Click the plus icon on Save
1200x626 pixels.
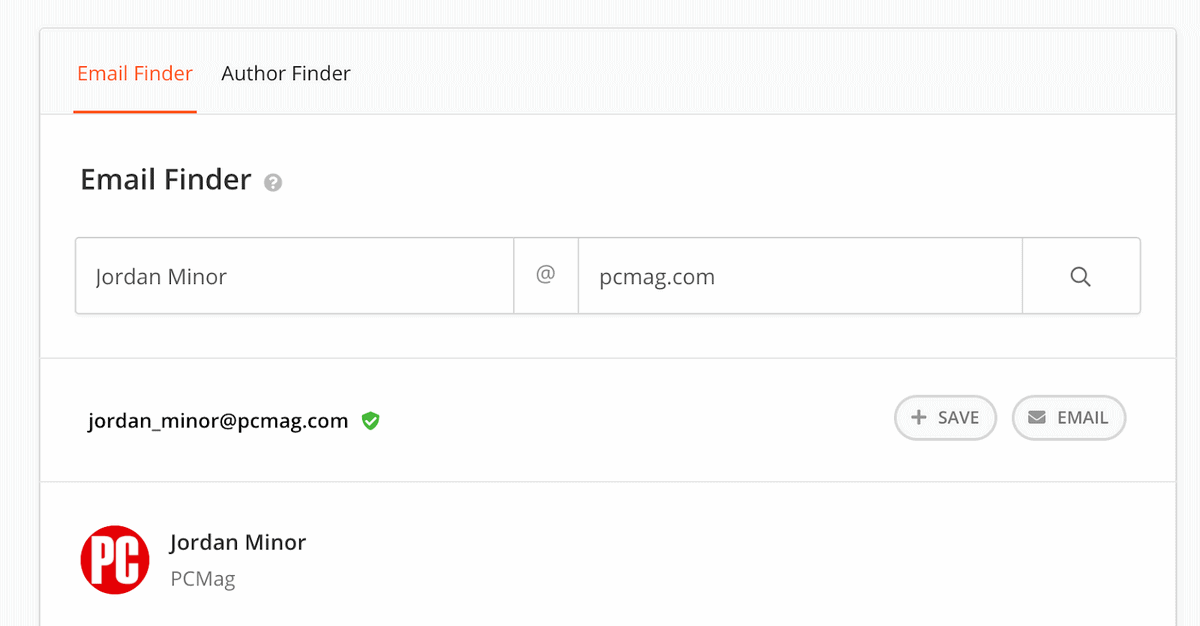point(919,418)
